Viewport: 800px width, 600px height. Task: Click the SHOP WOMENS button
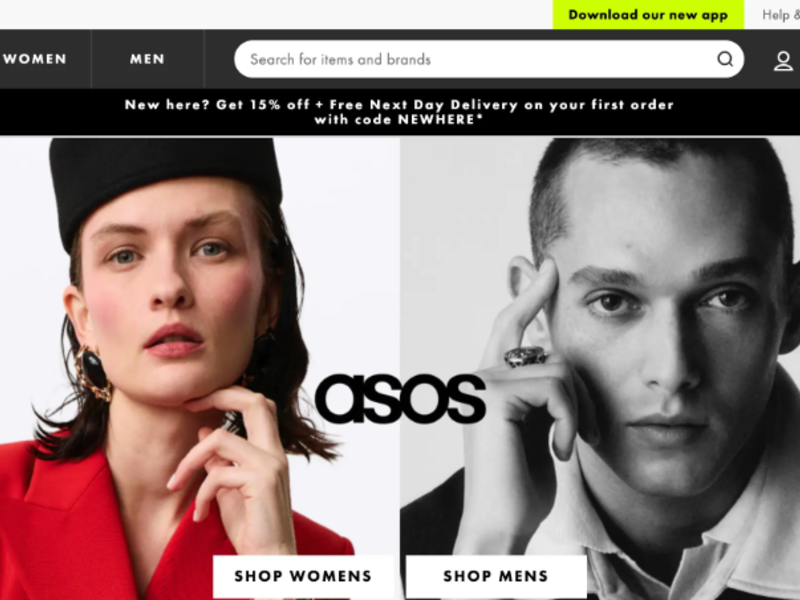coord(303,576)
